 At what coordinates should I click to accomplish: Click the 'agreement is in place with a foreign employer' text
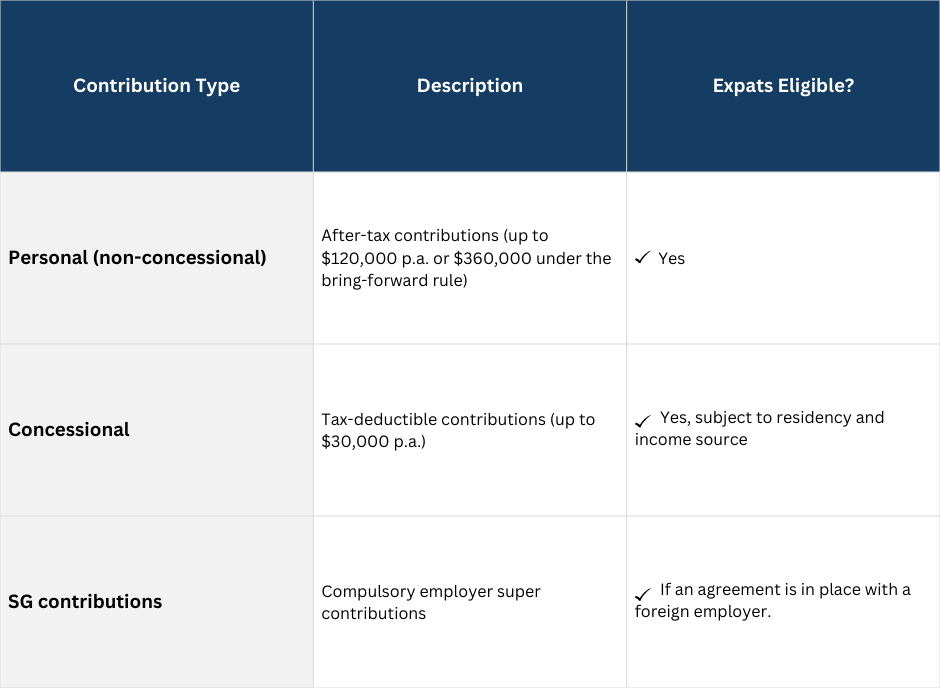tap(773, 601)
